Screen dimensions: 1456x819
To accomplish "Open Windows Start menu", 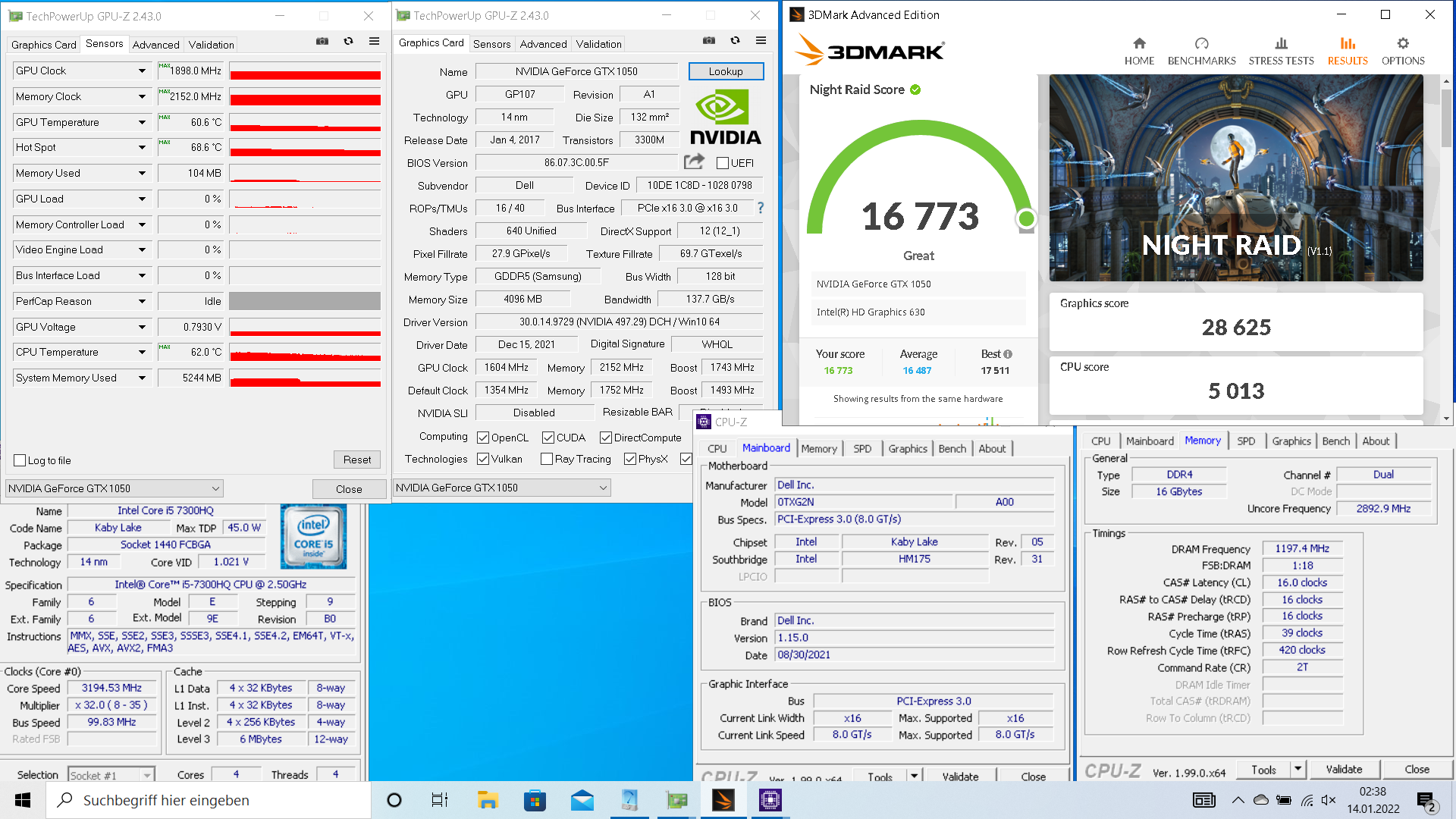I will pos(23,800).
